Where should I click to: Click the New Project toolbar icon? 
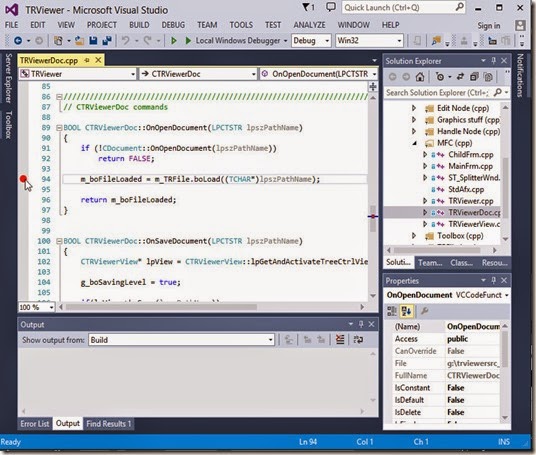(x=58, y=41)
